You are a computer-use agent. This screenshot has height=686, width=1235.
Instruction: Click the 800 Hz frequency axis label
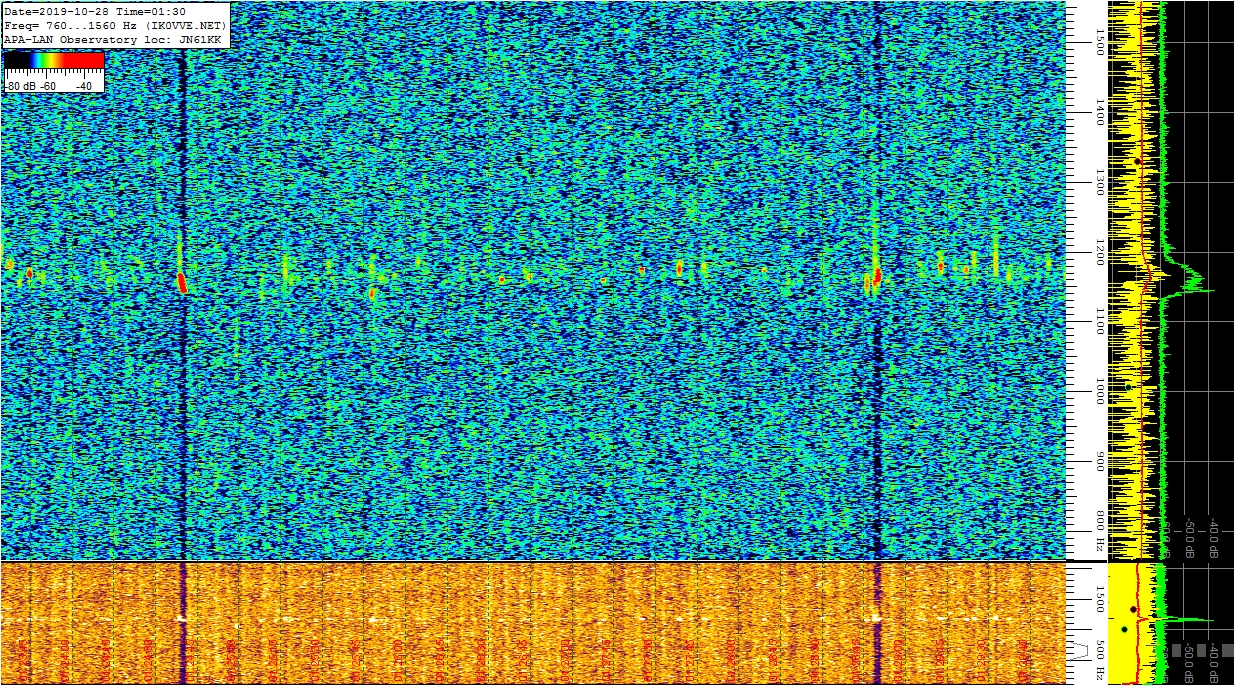pyautogui.click(x=1099, y=531)
